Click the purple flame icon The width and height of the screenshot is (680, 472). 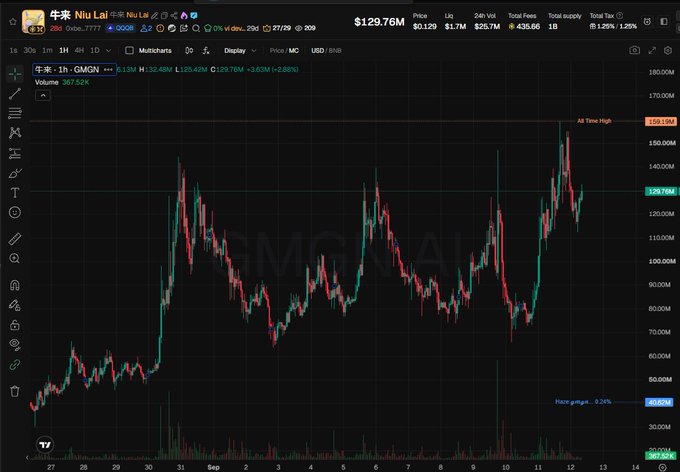point(184,16)
